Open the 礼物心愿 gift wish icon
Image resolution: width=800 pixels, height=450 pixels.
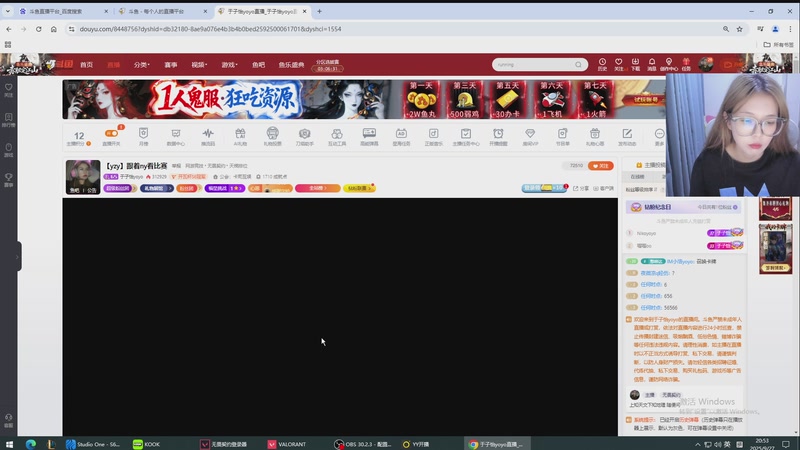point(594,133)
